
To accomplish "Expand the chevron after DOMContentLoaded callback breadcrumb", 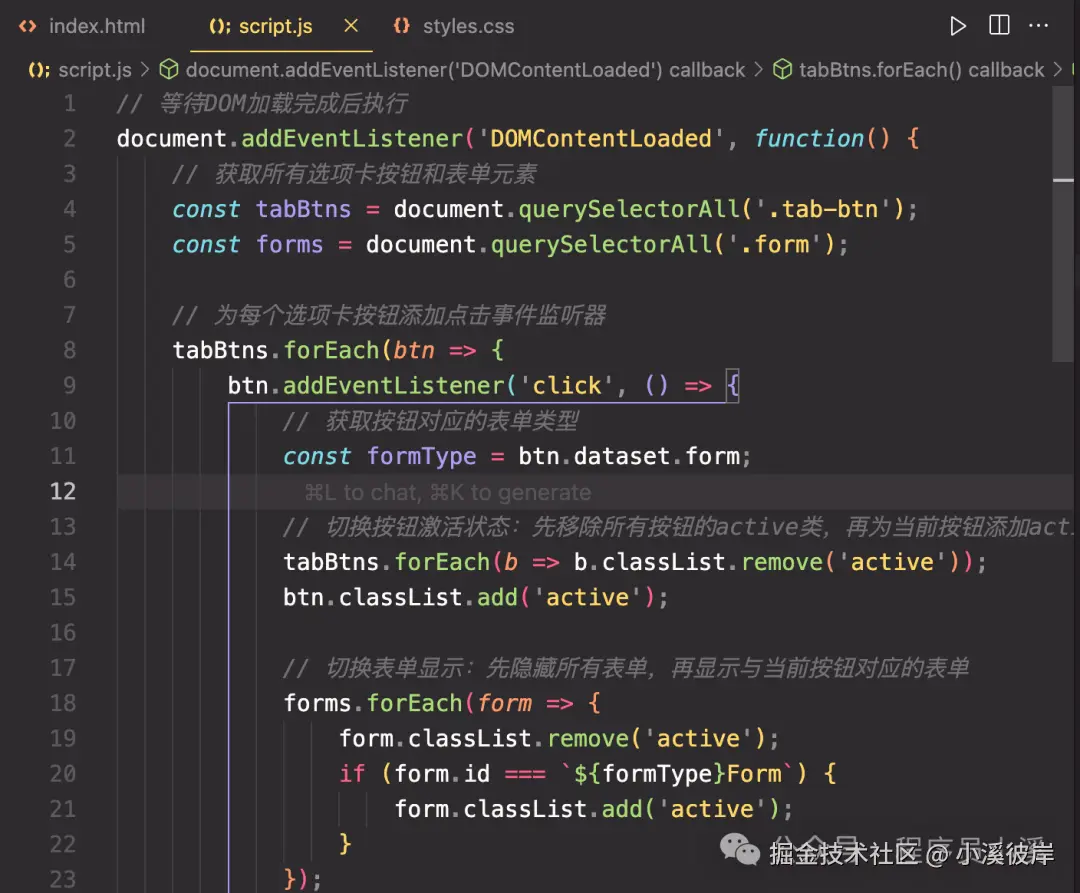I will [x=758, y=70].
